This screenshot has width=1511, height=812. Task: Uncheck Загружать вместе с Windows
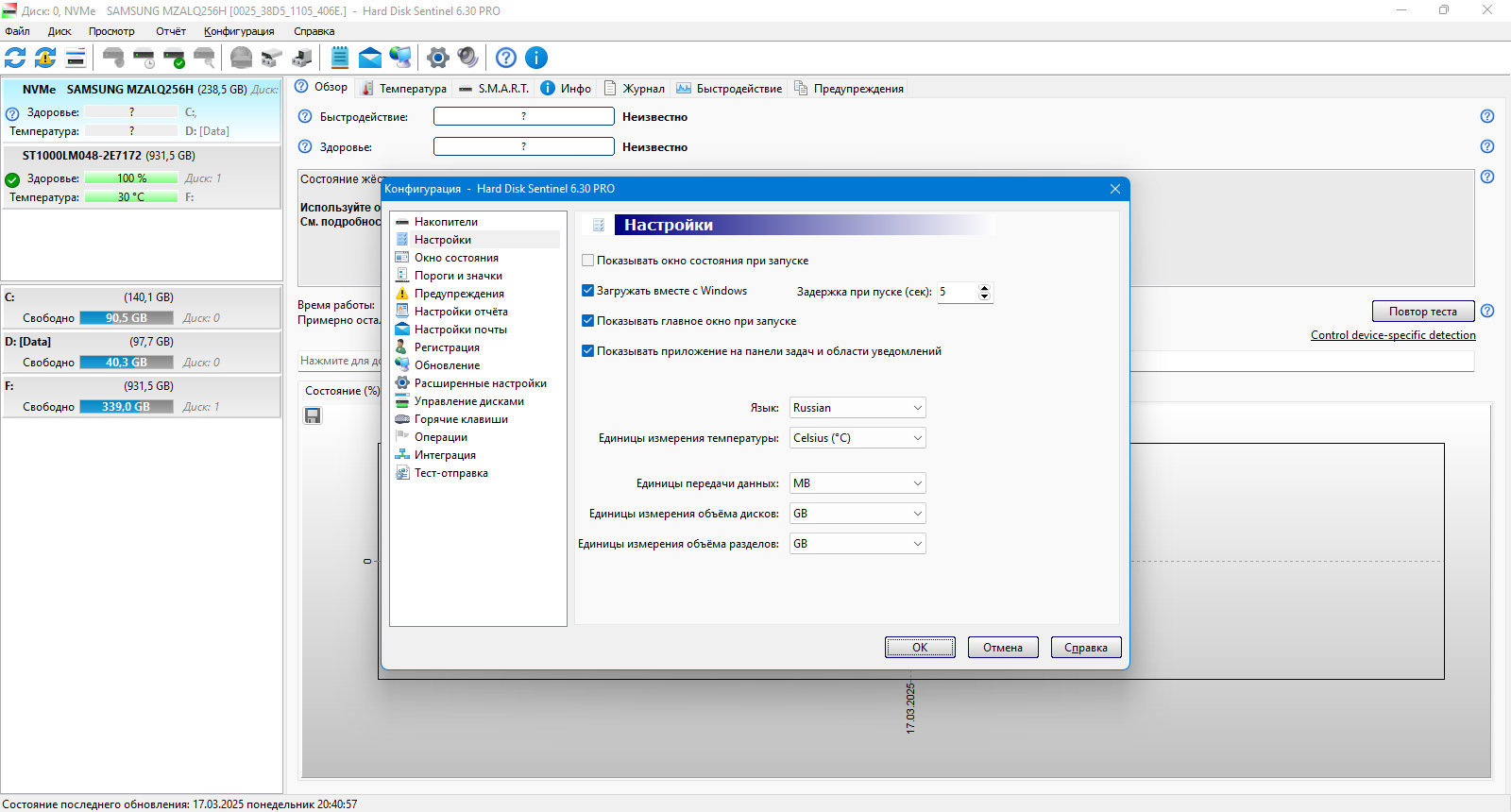pos(588,291)
